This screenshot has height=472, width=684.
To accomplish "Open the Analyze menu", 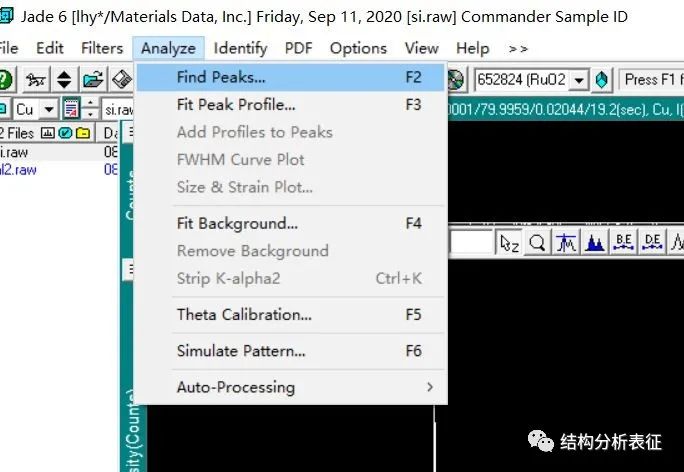I will (x=168, y=48).
